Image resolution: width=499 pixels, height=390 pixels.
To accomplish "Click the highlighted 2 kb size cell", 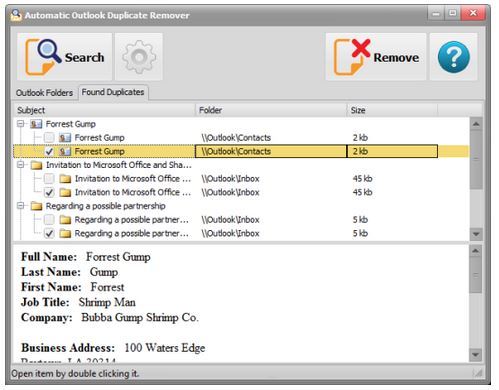I will point(392,151).
